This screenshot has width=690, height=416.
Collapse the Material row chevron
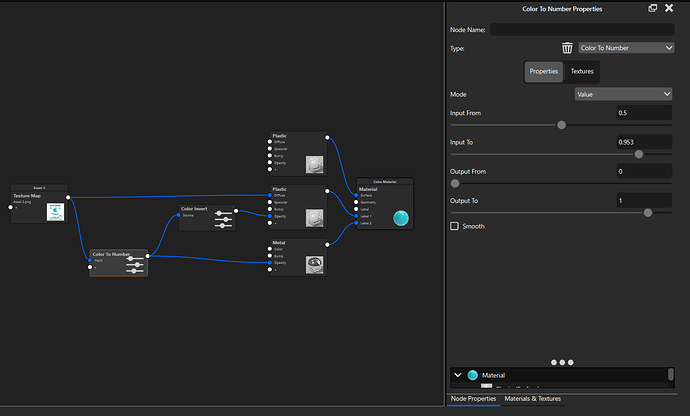[x=458, y=375]
